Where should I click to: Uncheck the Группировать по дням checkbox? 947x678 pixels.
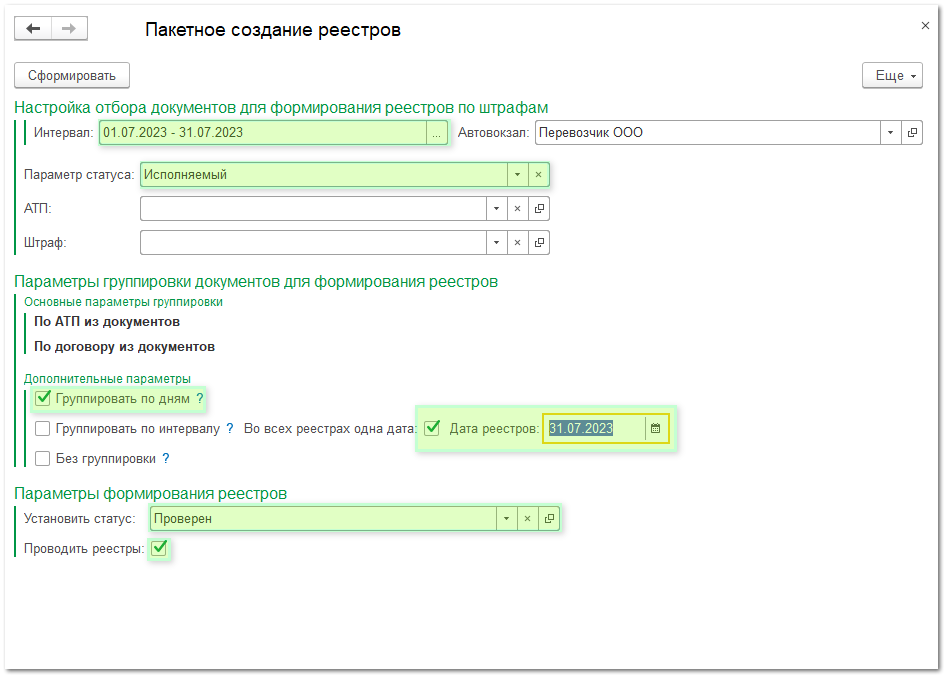(x=42, y=397)
